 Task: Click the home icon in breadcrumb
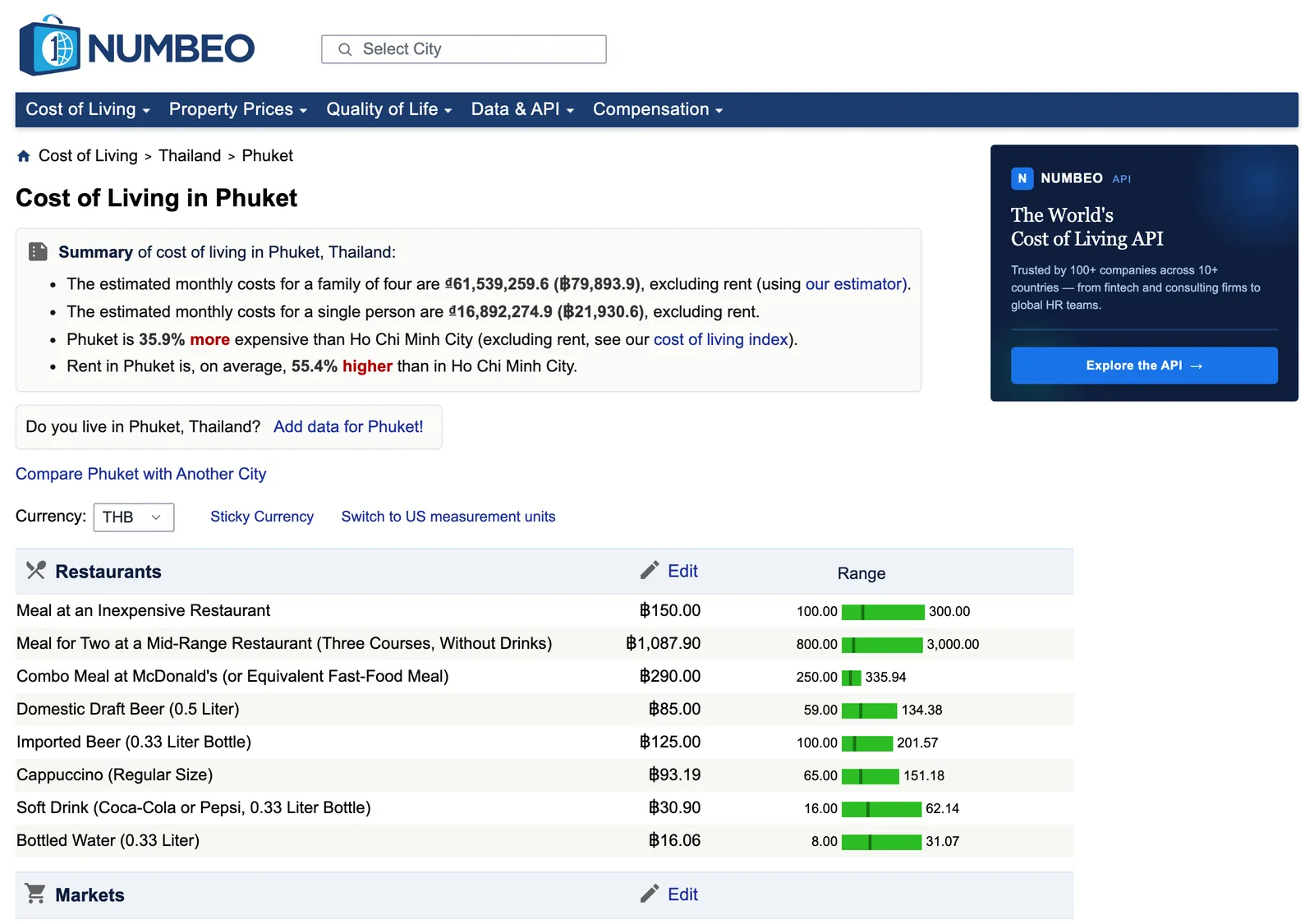pos(24,156)
